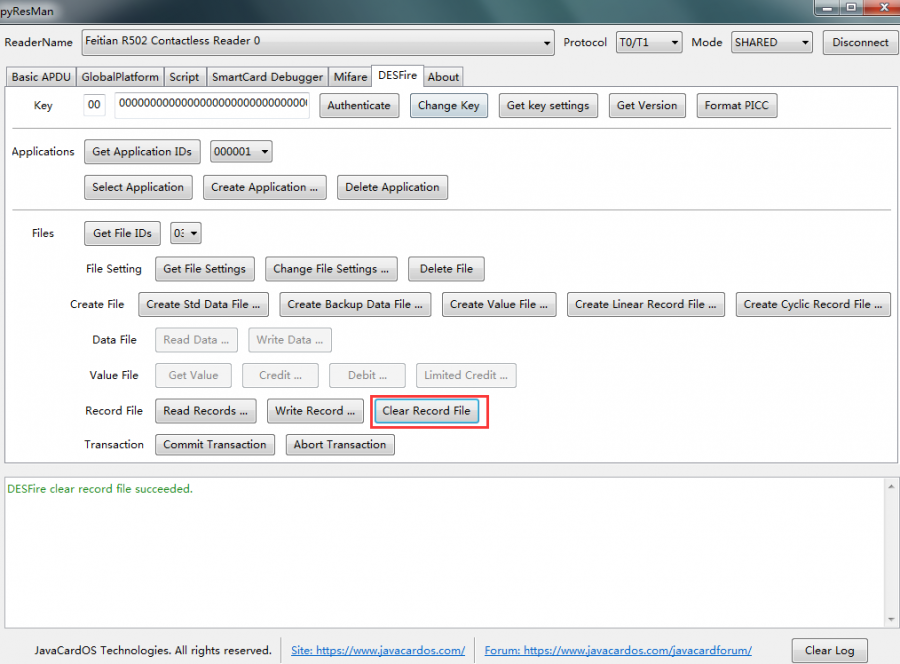The width and height of the screenshot is (900, 664).
Task: Click the Authenticate button
Action: point(359,106)
